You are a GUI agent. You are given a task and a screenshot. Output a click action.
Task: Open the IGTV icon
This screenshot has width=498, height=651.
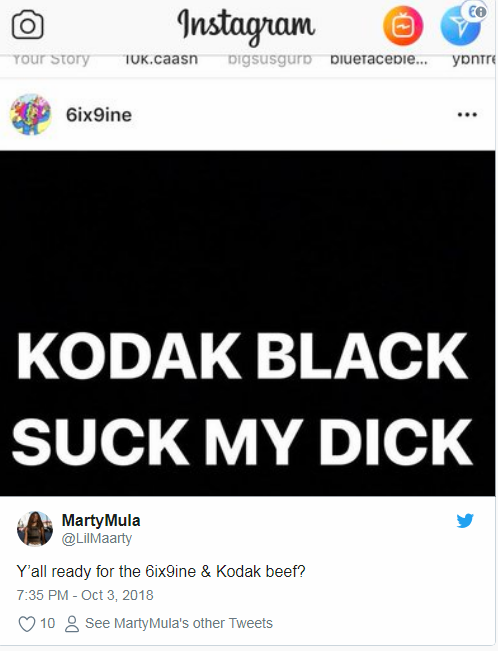[x=403, y=26]
